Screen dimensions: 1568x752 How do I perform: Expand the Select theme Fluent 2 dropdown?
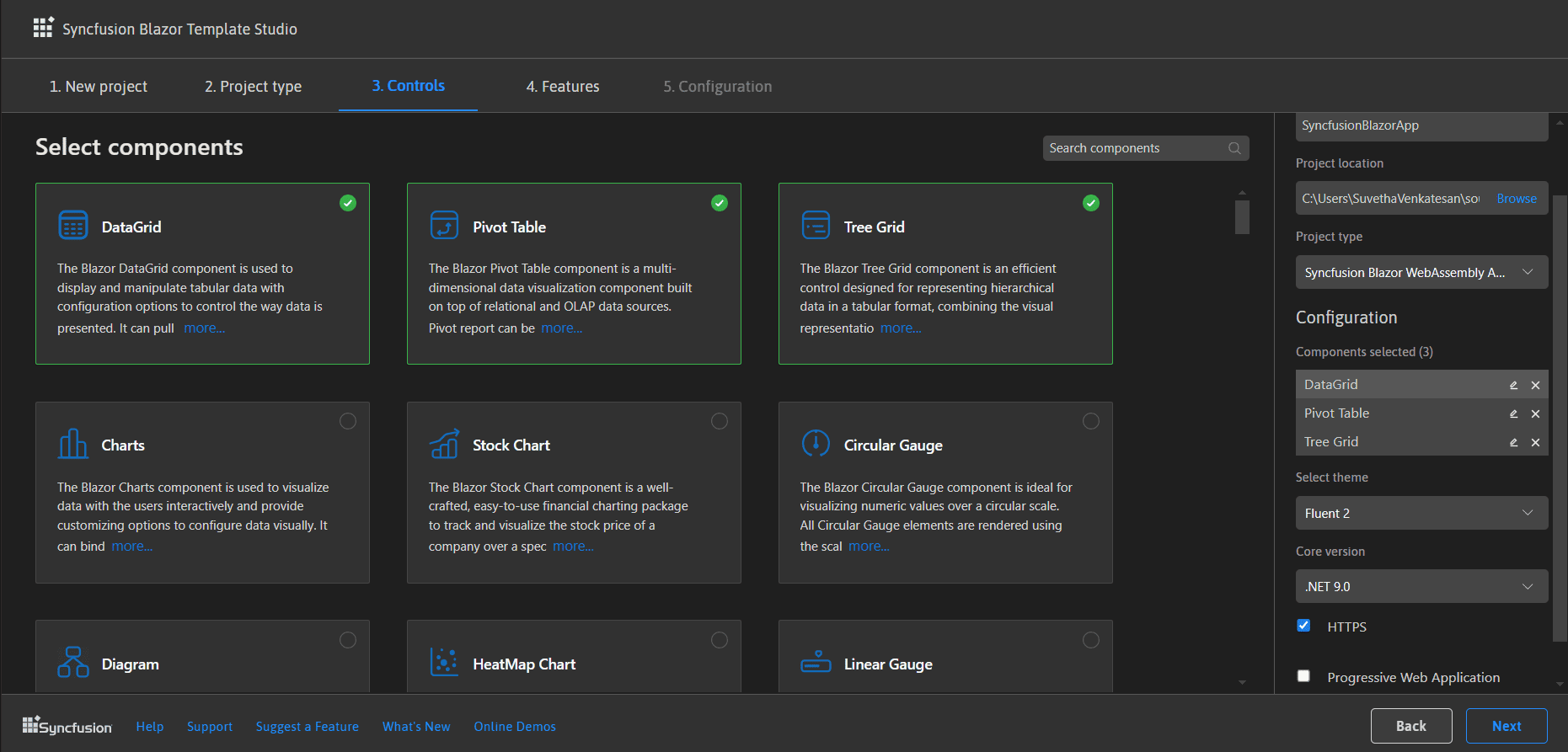(1421, 513)
